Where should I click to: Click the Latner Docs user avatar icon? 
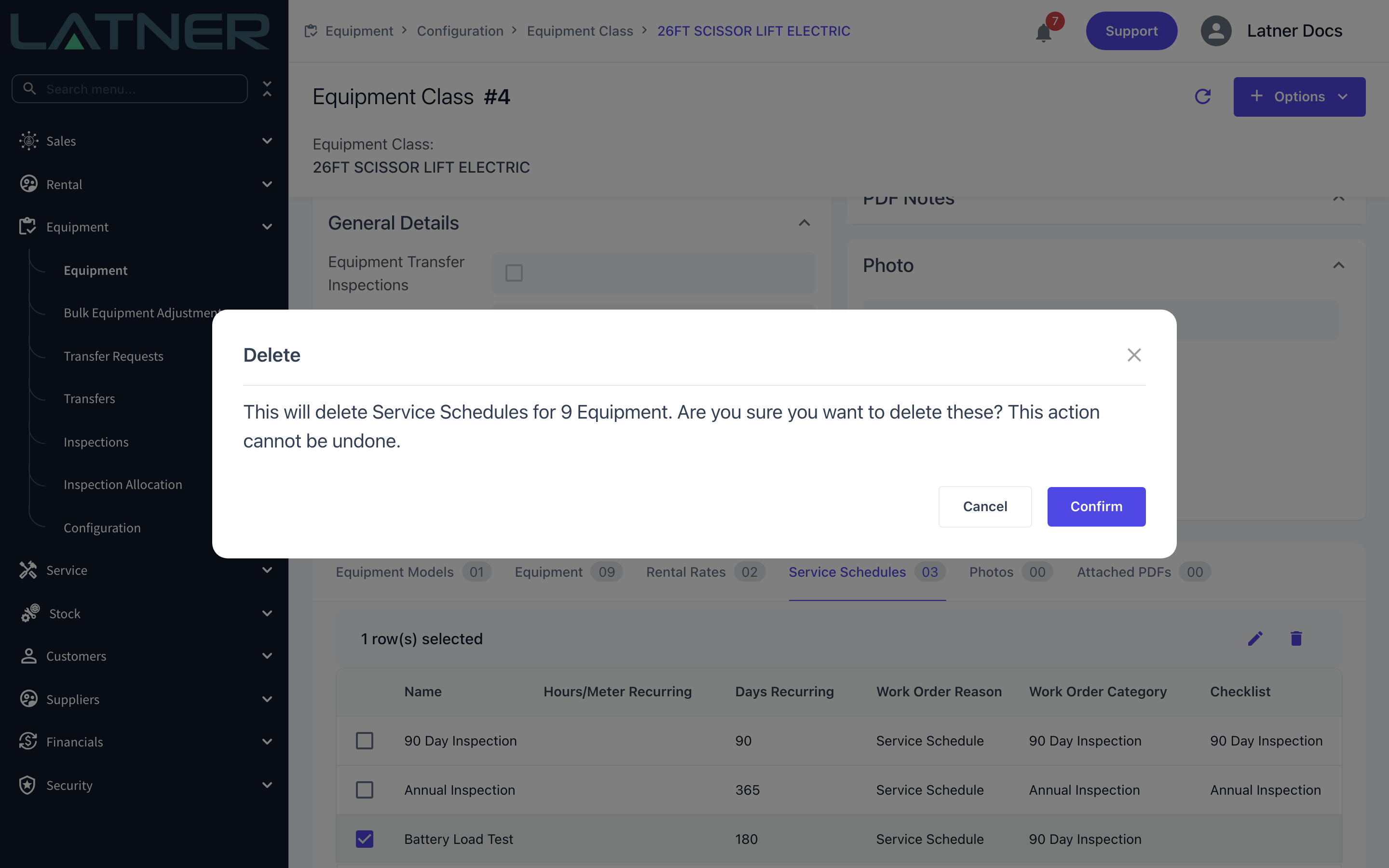1216,31
